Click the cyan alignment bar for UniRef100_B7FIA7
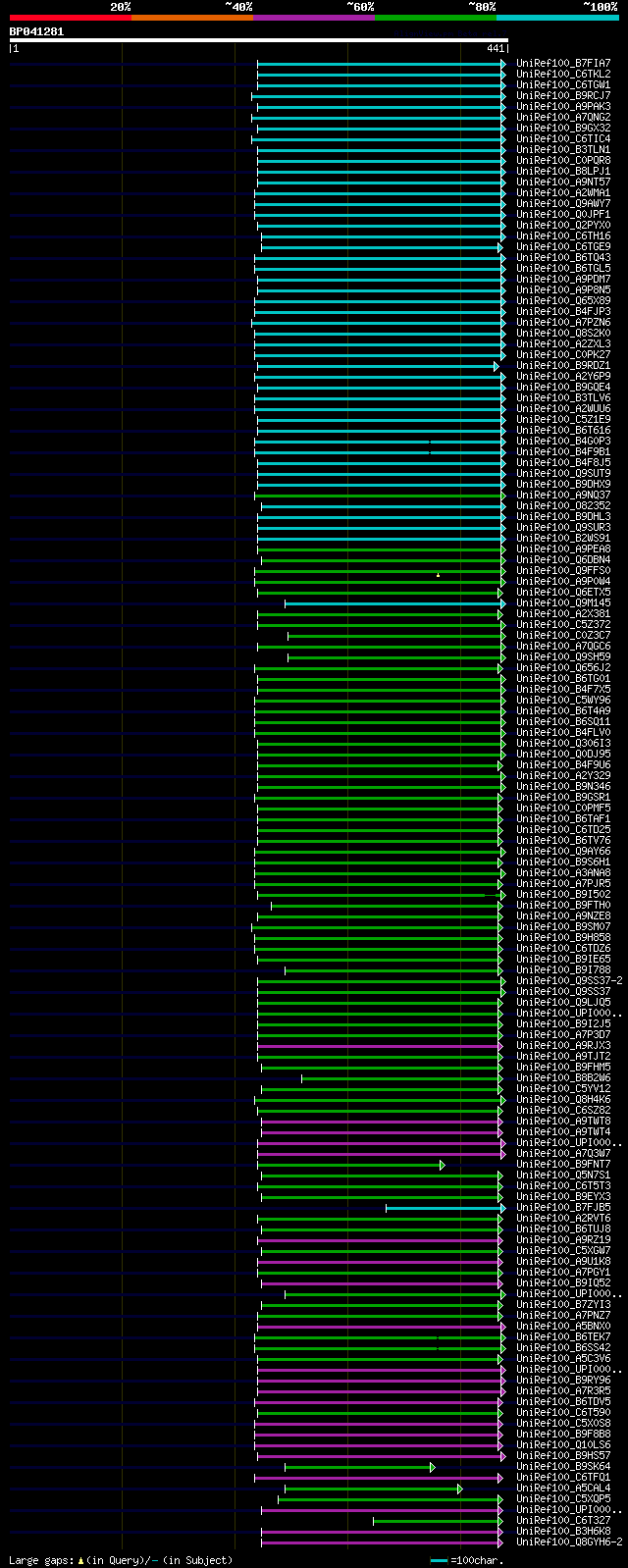This screenshot has width=628, height=1568. coord(382,63)
